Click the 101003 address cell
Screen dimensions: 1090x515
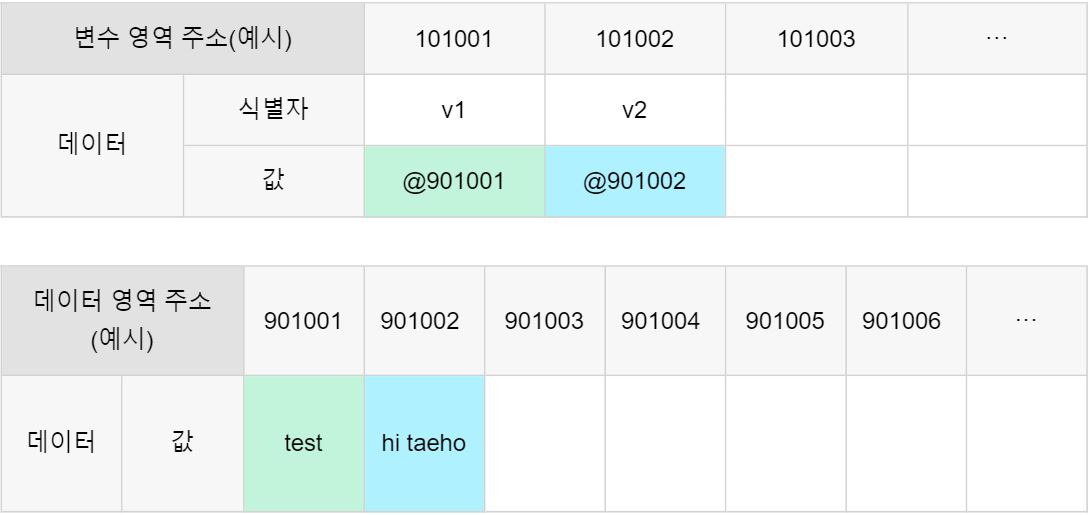point(816,39)
